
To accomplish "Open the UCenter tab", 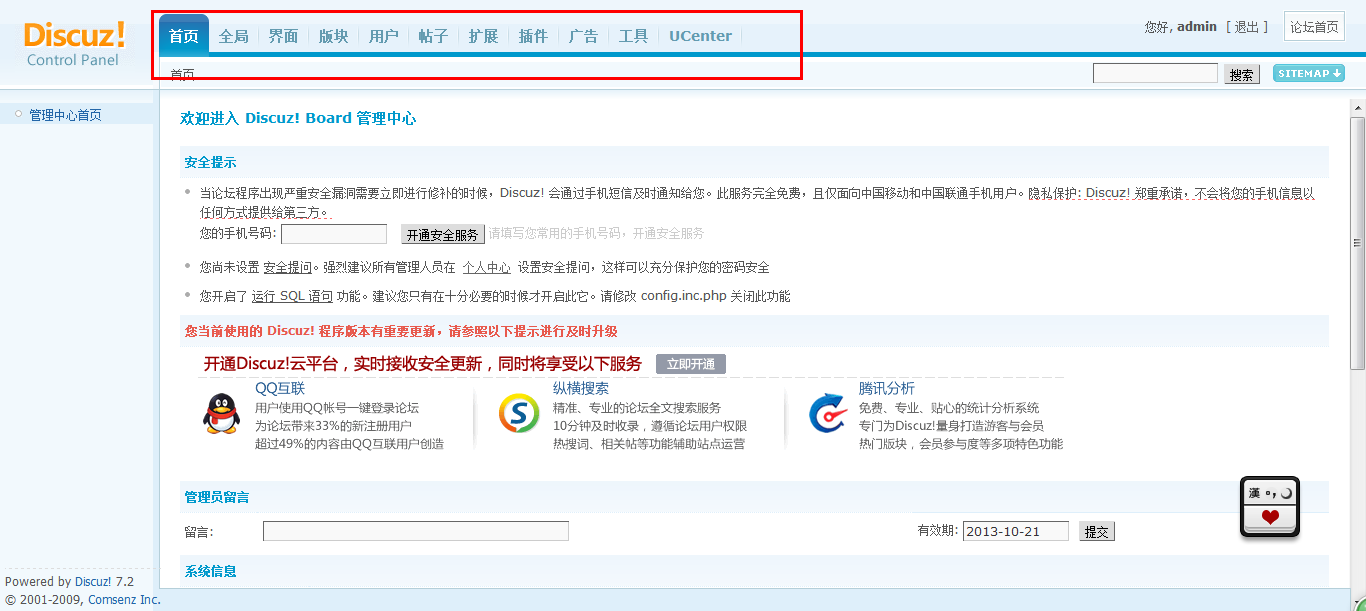I will click(701, 36).
